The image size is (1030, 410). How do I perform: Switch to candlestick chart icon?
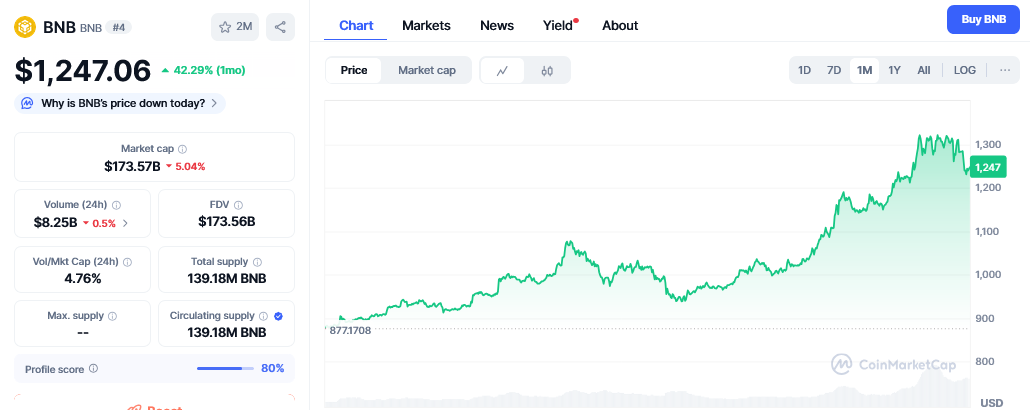[547, 70]
